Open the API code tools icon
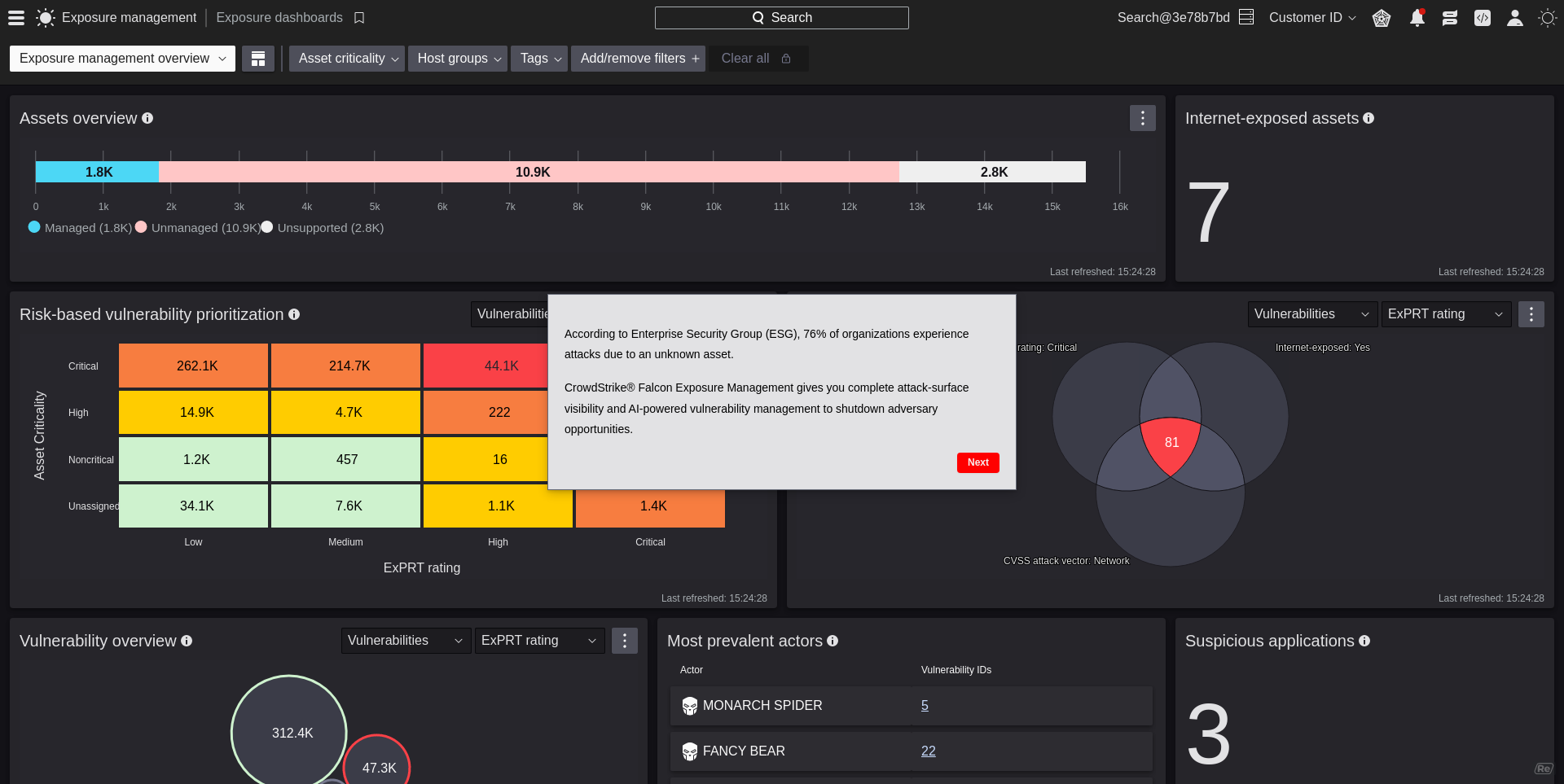 pos(1483,17)
